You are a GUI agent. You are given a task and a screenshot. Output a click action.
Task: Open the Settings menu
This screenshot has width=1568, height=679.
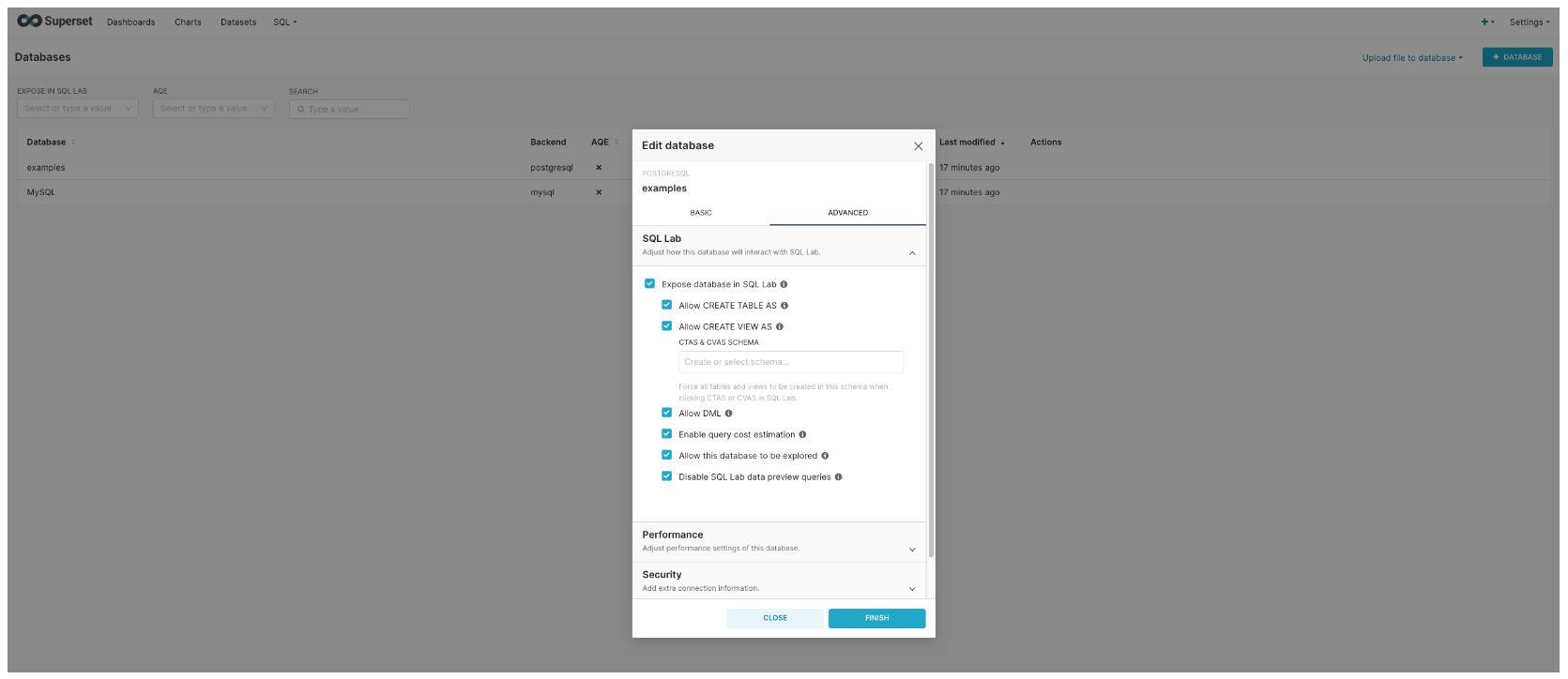click(x=1529, y=23)
